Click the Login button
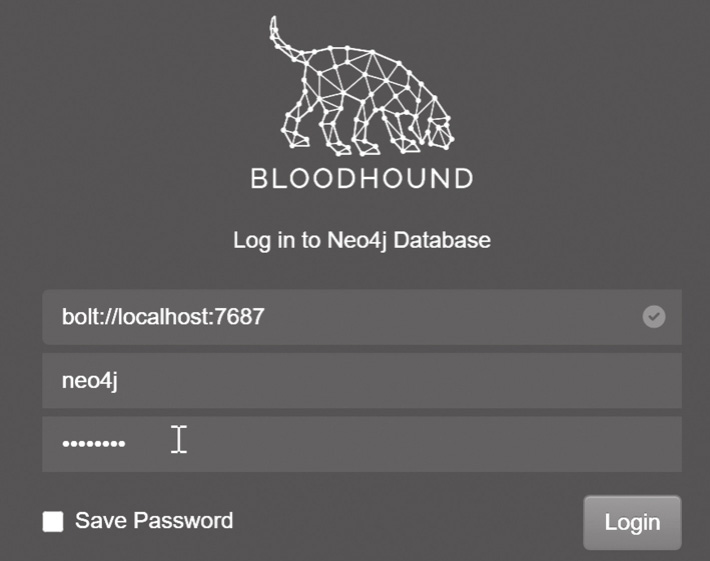Screen dimensions: 710x561 632,523
